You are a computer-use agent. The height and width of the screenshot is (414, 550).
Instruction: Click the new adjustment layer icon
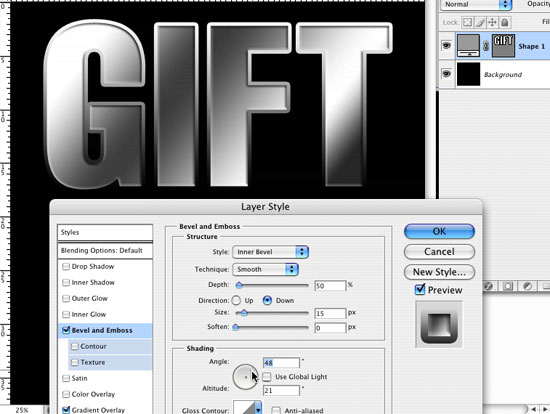pos(527,286)
